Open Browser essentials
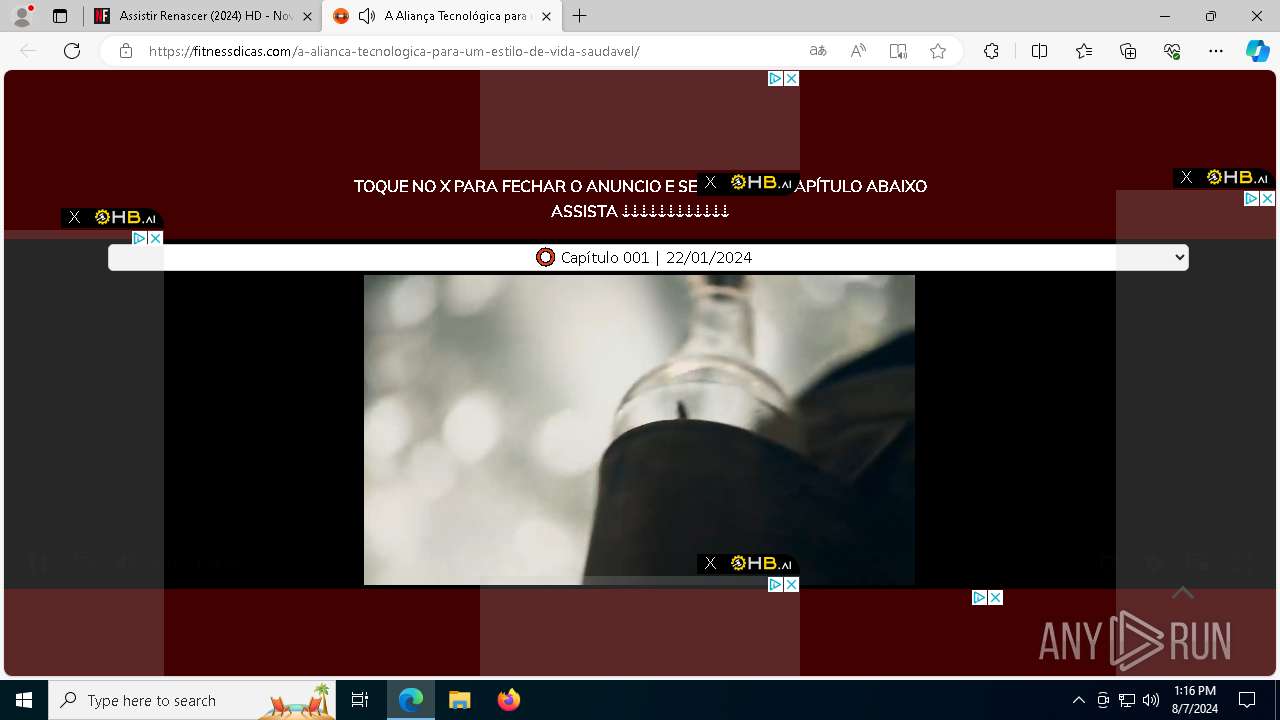The height and width of the screenshot is (720, 1280). 1172,51
